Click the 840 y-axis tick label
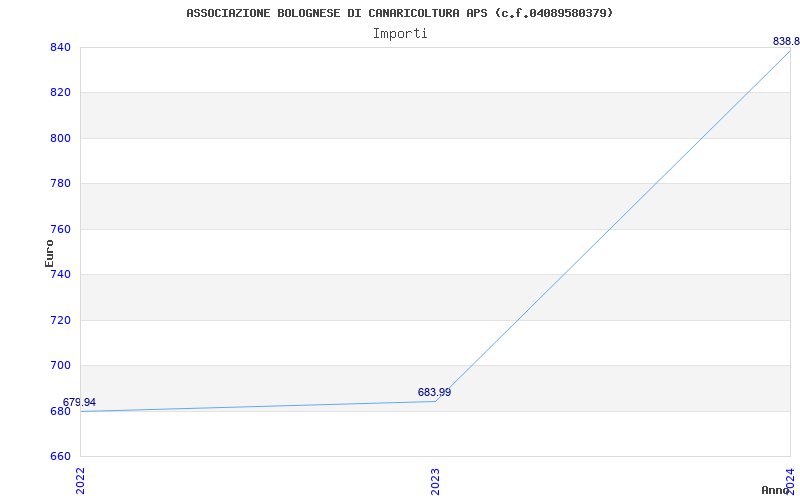 (x=60, y=47)
